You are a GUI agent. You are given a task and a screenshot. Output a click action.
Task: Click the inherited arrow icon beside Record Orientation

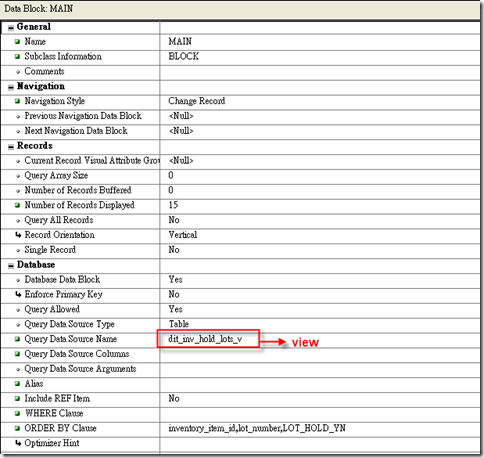pyautogui.click(x=18, y=235)
